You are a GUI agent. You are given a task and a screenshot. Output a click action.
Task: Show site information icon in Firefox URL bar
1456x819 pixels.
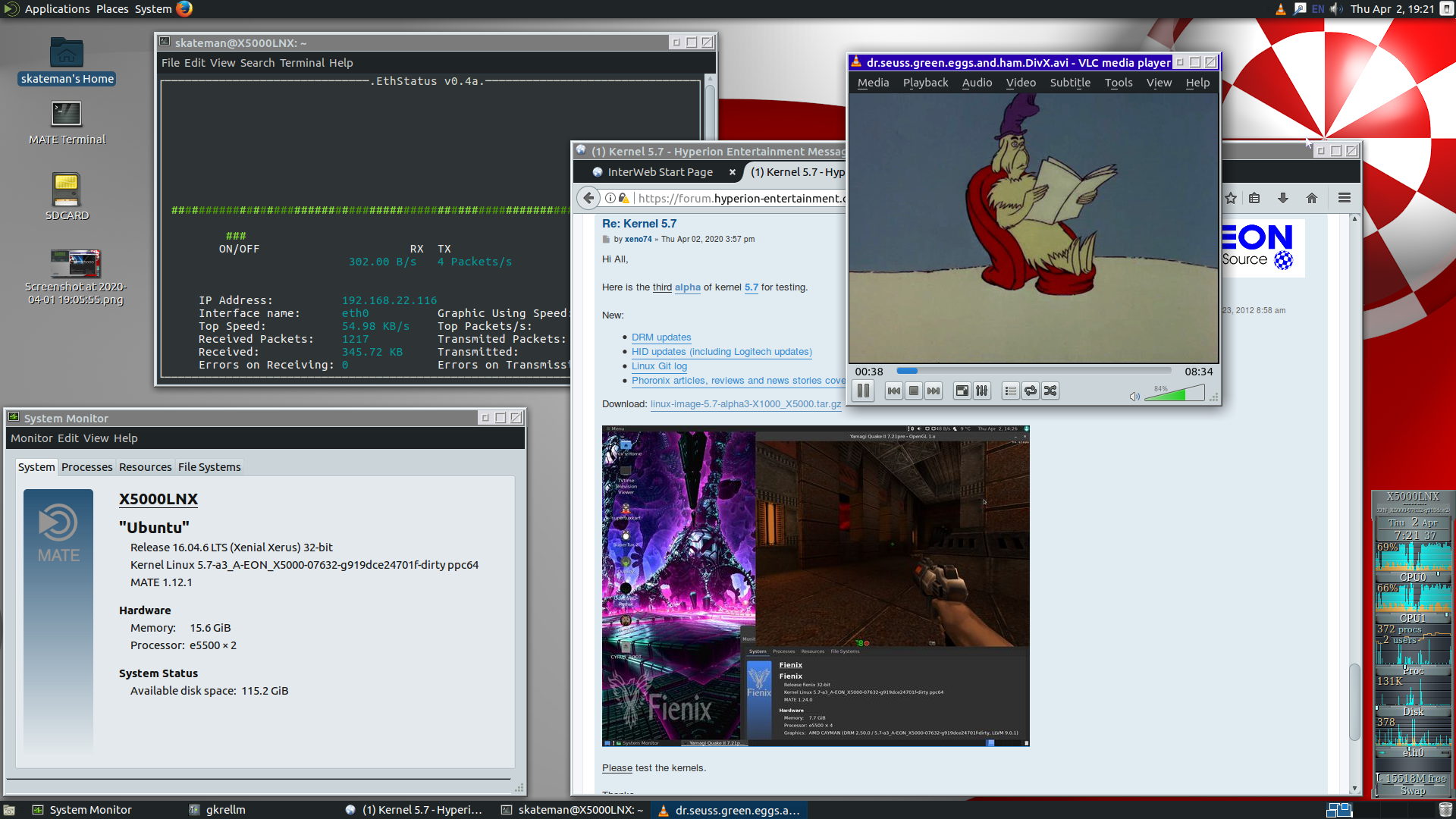[x=610, y=198]
